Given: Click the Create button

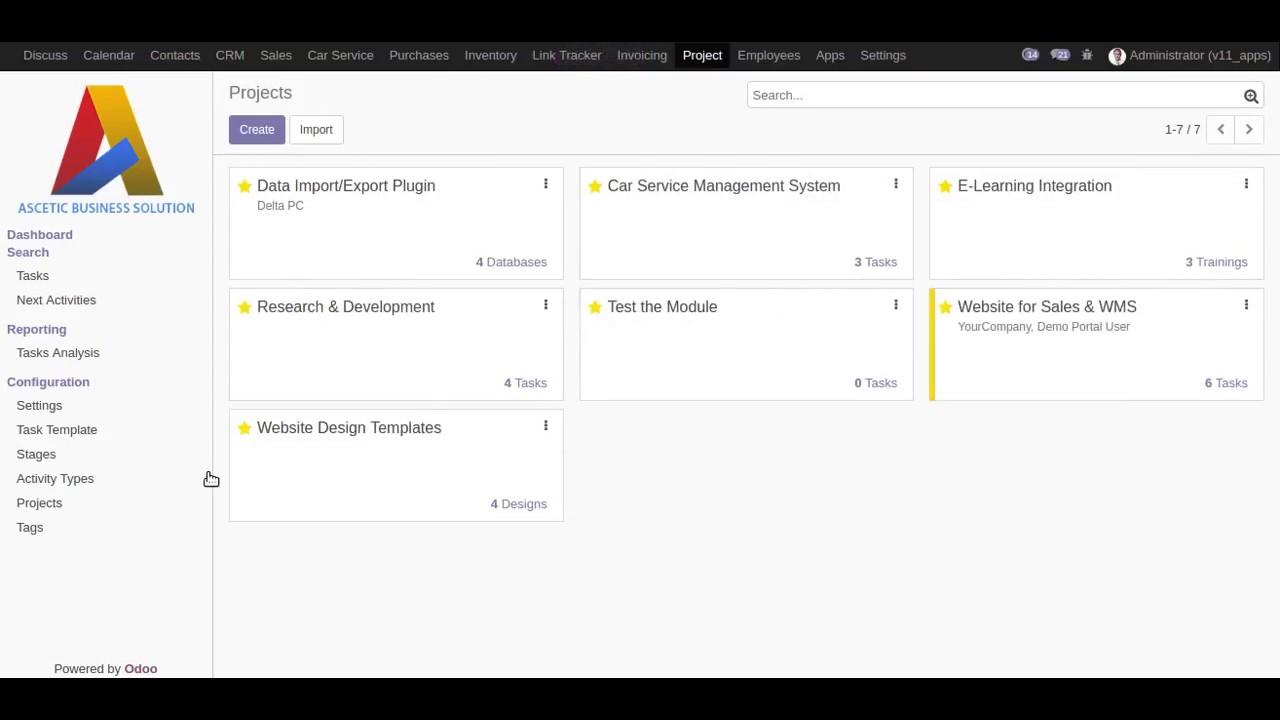Looking at the screenshot, I should (x=257, y=130).
